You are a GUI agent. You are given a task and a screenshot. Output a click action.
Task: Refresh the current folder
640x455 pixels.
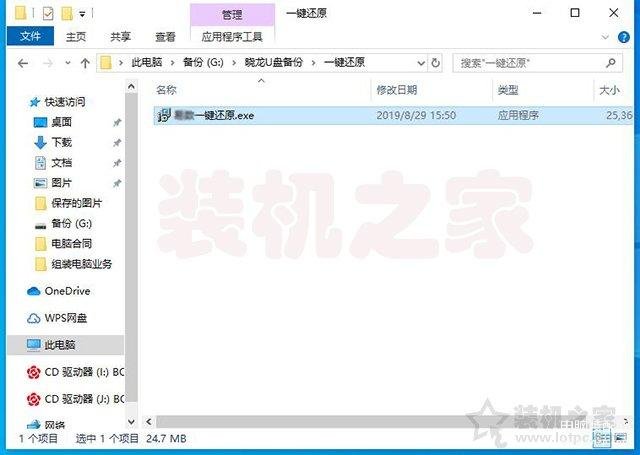point(435,63)
